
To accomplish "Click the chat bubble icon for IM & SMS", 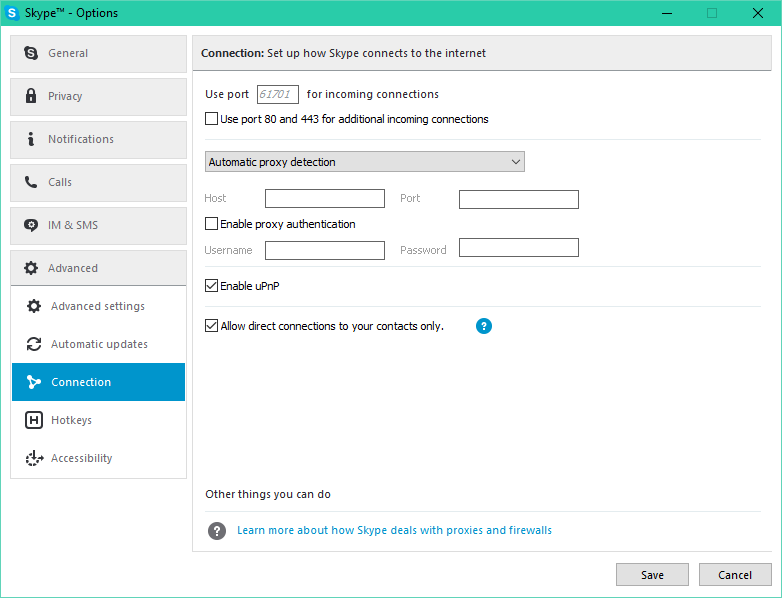I will (31, 225).
